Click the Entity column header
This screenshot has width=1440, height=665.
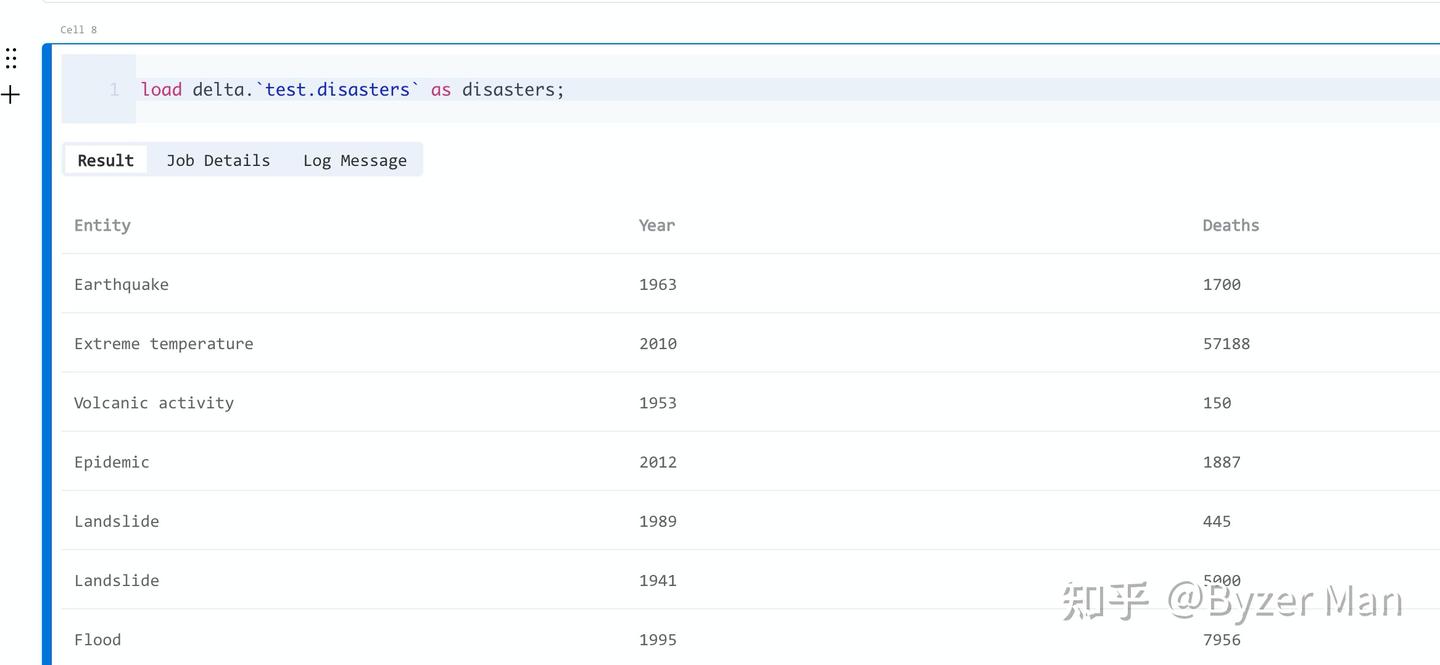point(102,225)
